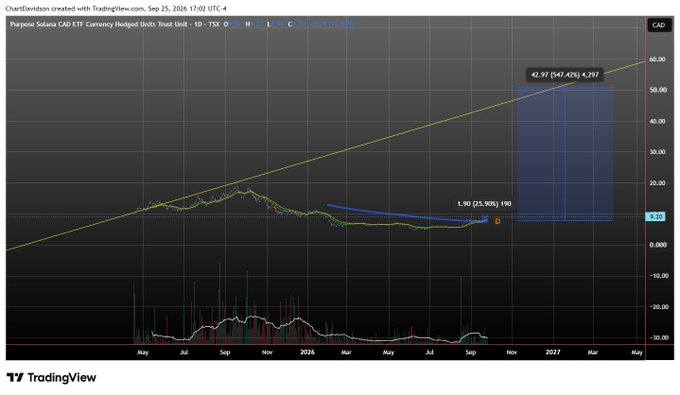This screenshot has width=680, height=395.
Task: Click the orange D dividend marker
Action: tap(497, 222)
